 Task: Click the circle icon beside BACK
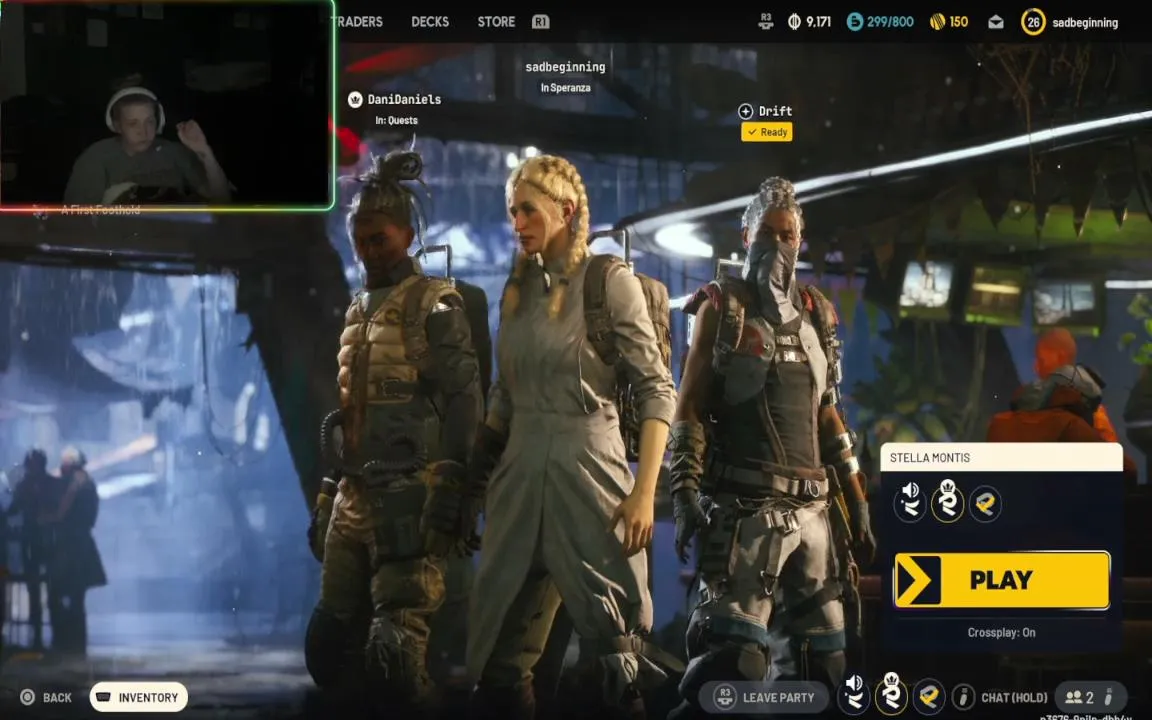[x=27, y=697]
